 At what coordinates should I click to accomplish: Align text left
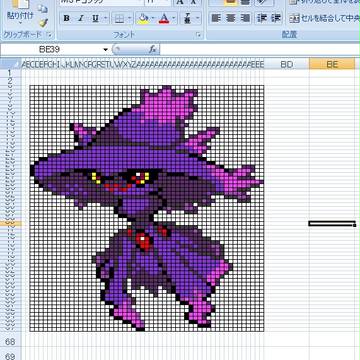coord(216,18)
